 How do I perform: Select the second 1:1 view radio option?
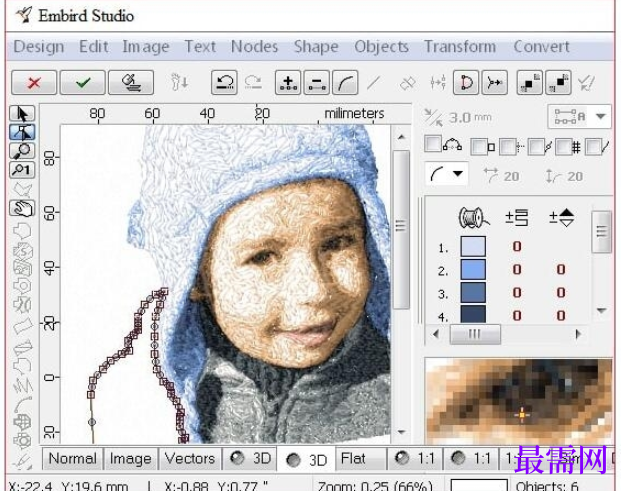(x=458, y=458)
